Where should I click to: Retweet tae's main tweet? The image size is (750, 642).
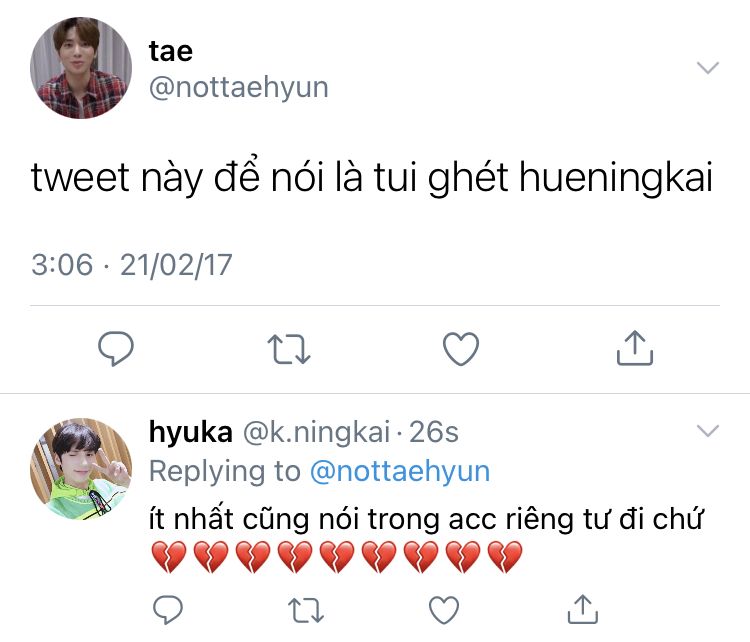point(289,348)
